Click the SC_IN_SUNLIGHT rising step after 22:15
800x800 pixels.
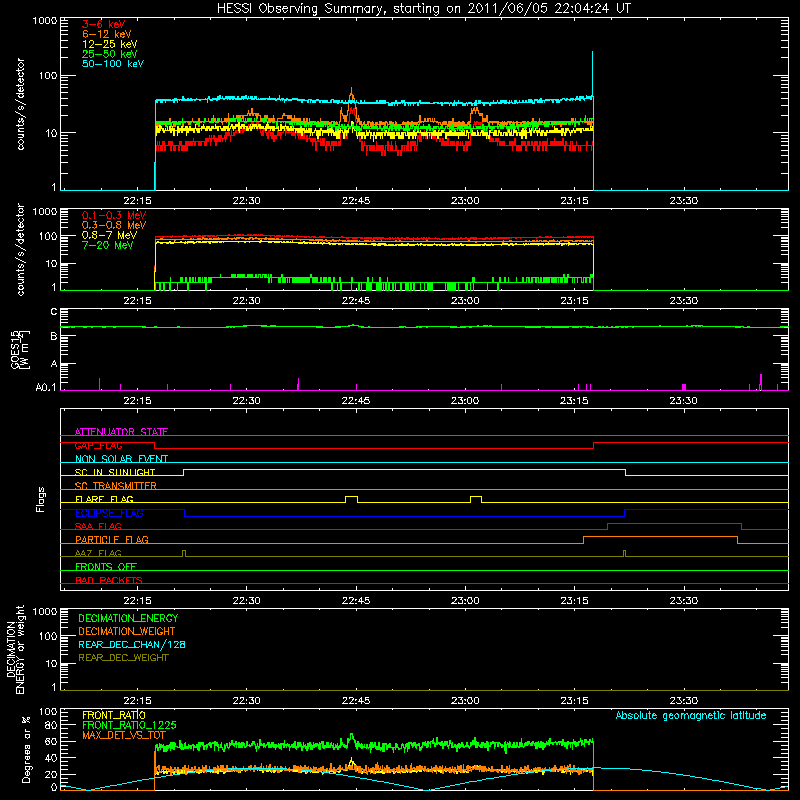coord(184,472)
